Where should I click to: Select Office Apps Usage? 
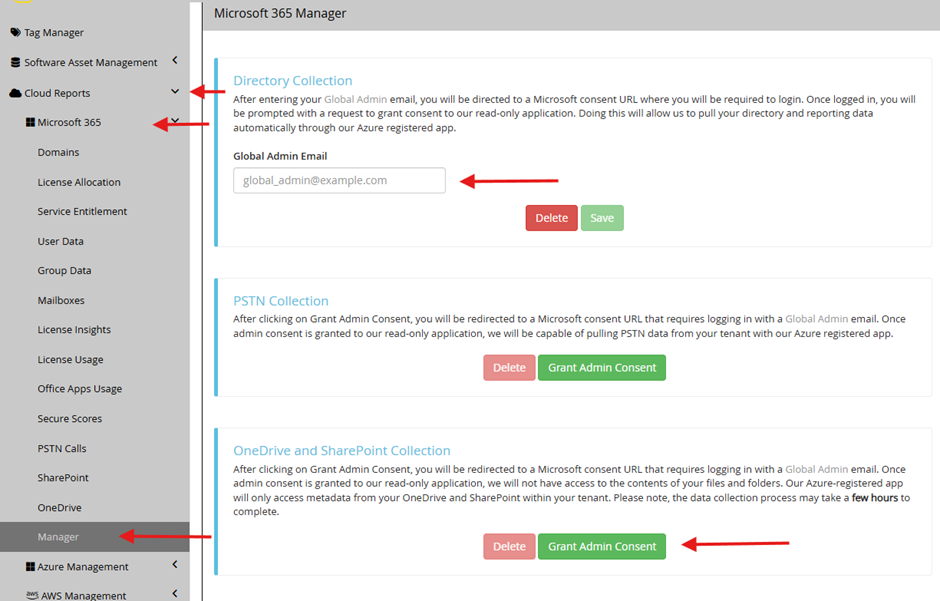80,389
